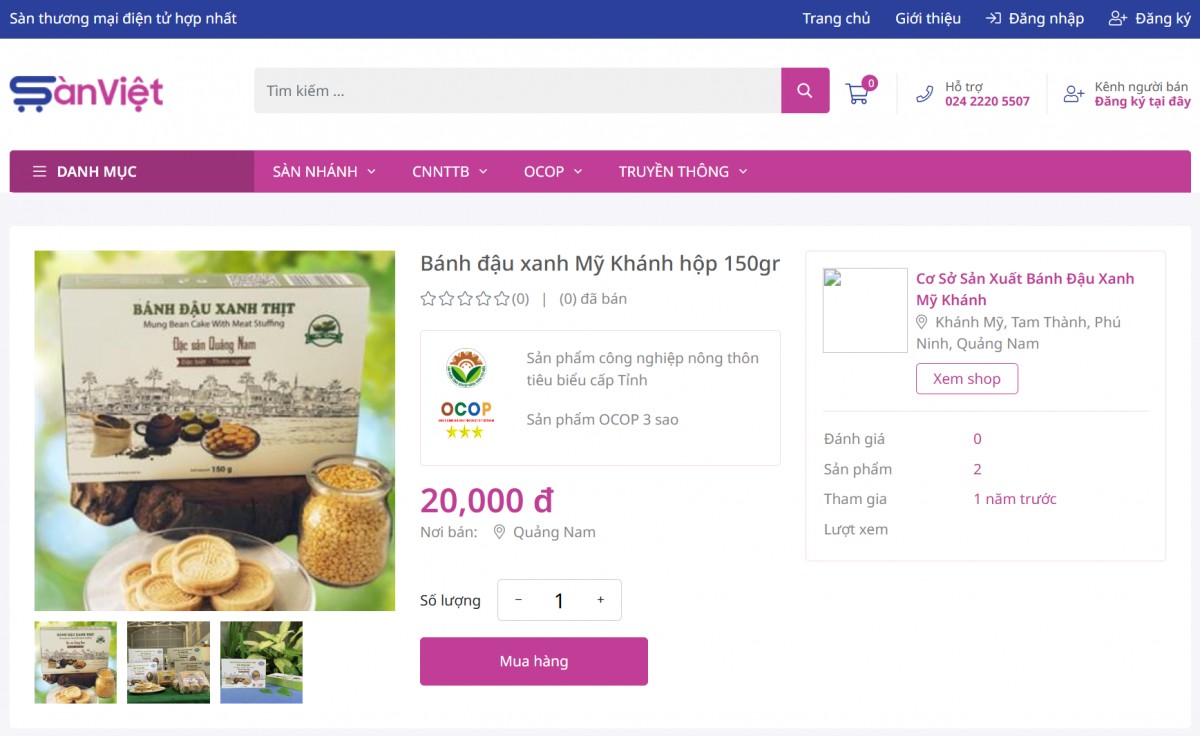This screenshot has height=736, width=1200.
Task: Click the plus to increase quantity
Action: 600,599
